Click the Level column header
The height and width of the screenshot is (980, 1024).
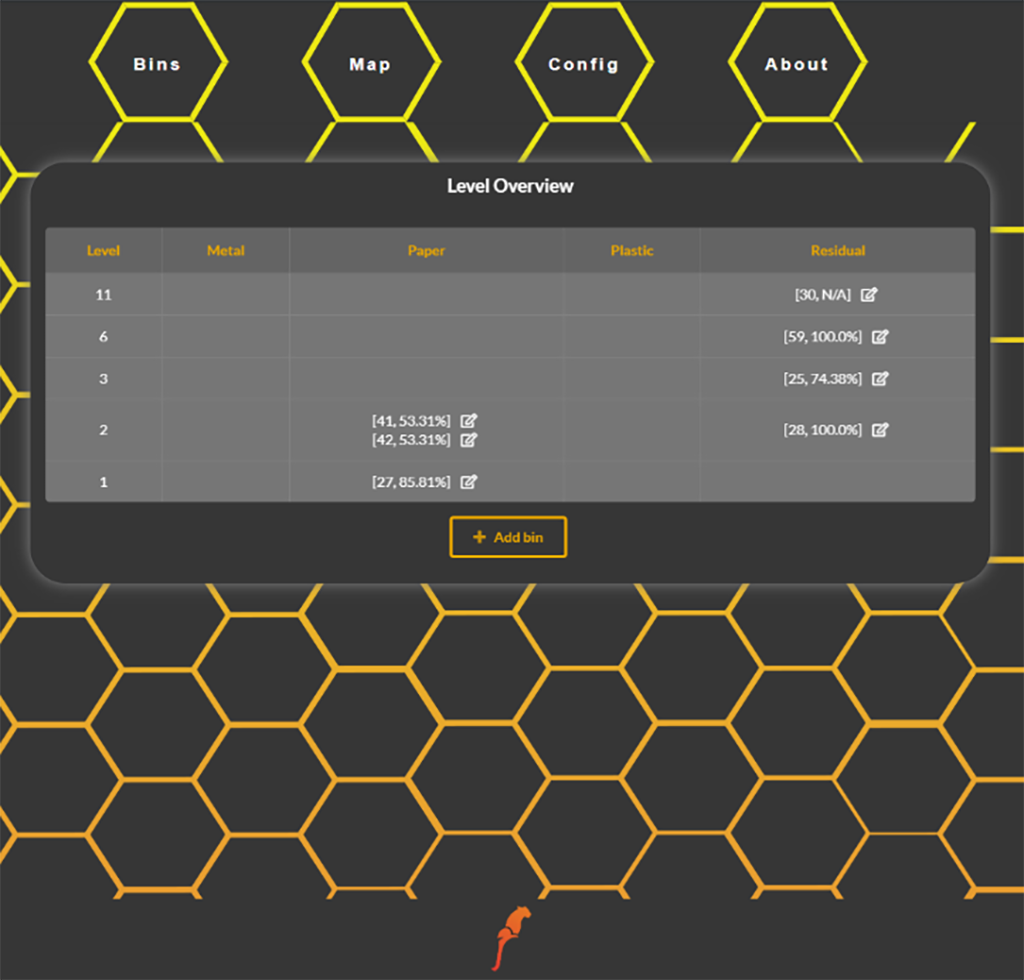103,251
